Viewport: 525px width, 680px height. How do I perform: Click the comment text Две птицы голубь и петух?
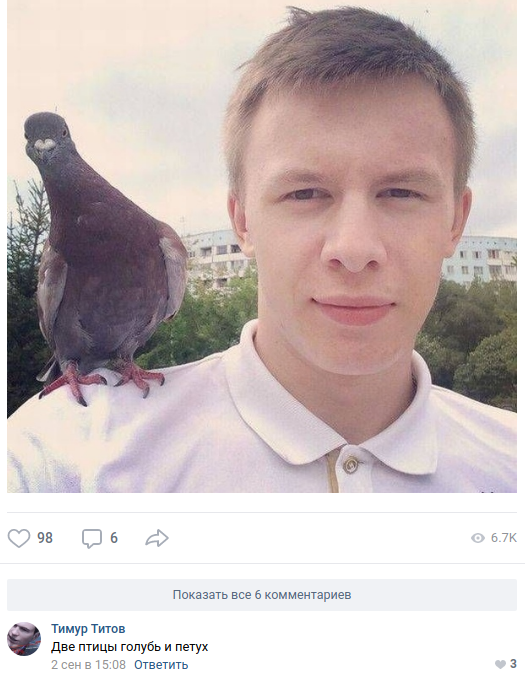coord(130,647)
